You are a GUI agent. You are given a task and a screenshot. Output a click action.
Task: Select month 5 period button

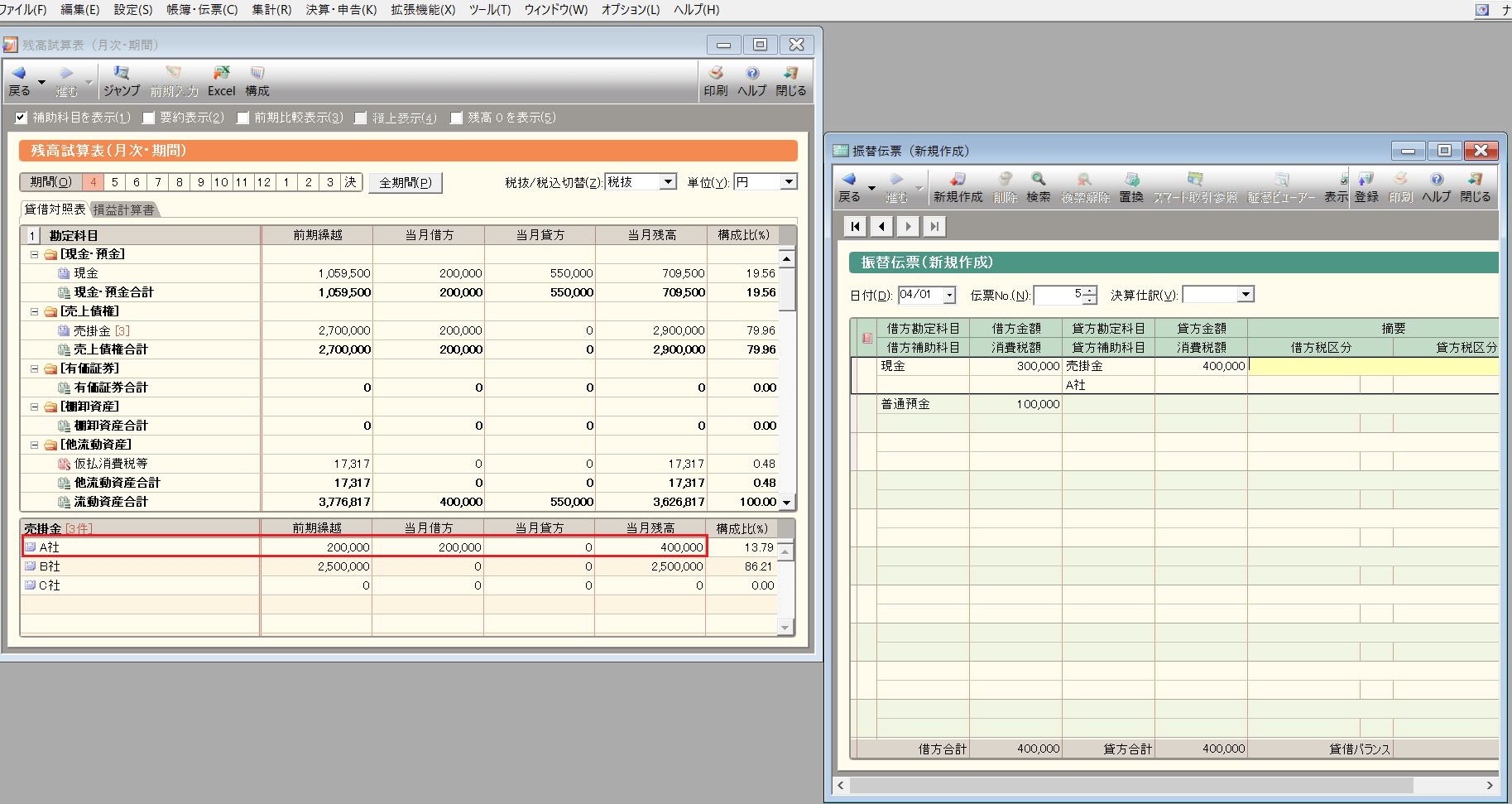[115, 182]
